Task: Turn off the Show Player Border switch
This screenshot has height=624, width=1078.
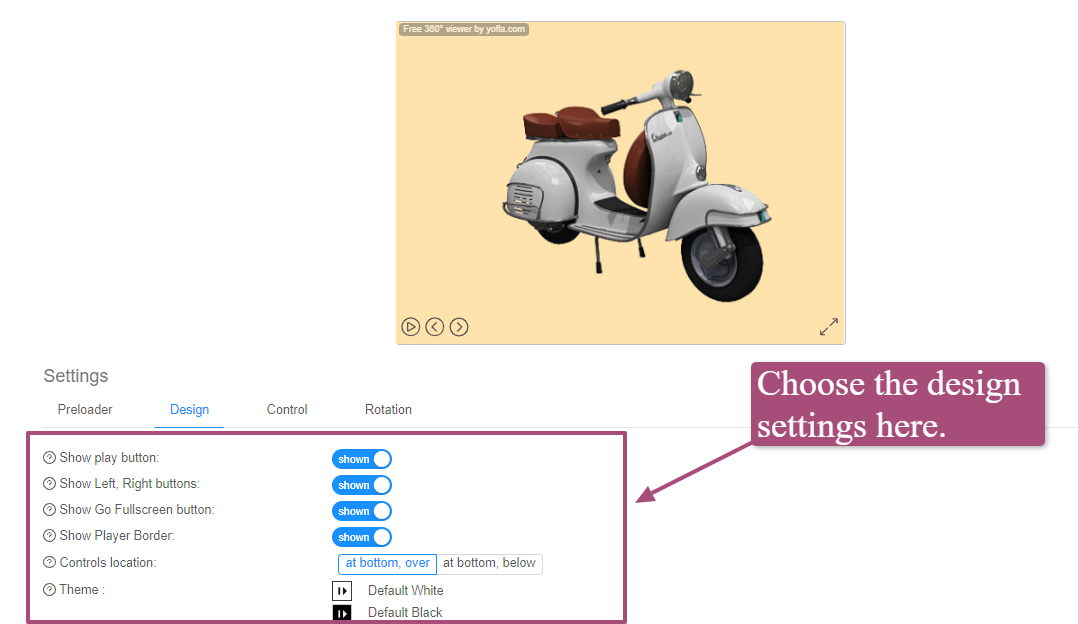Action: coord(361,537)
